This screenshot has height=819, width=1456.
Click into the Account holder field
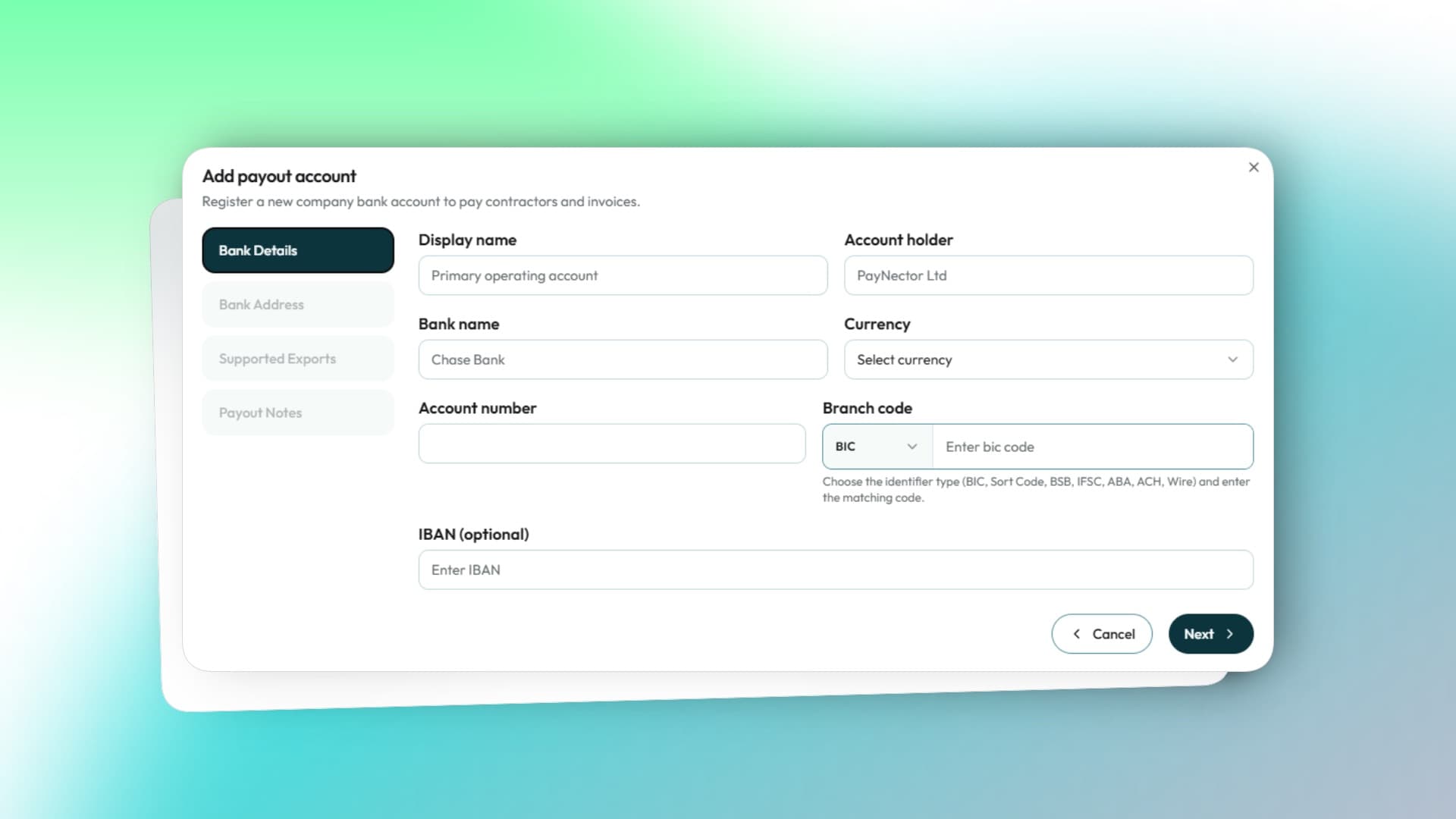click(1048, 275)
